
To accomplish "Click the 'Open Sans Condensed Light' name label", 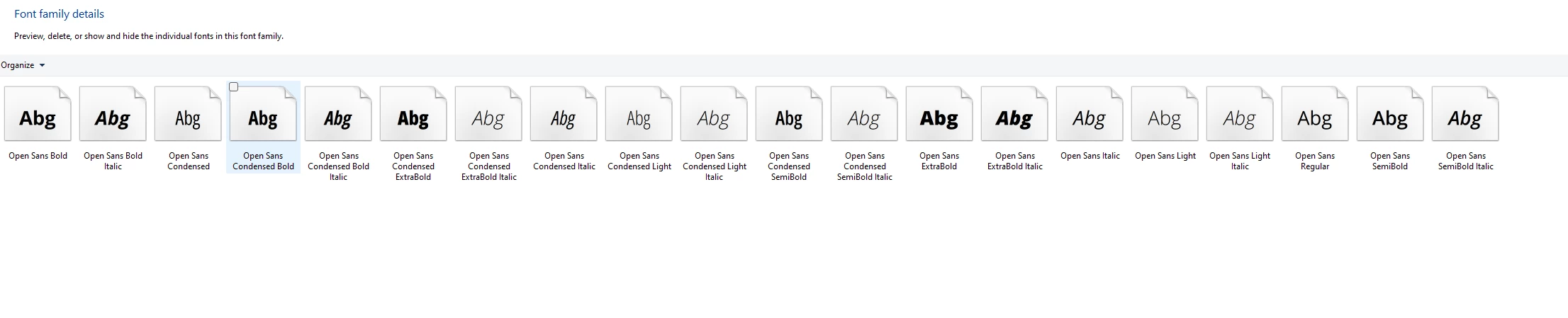I will point(639,161).
